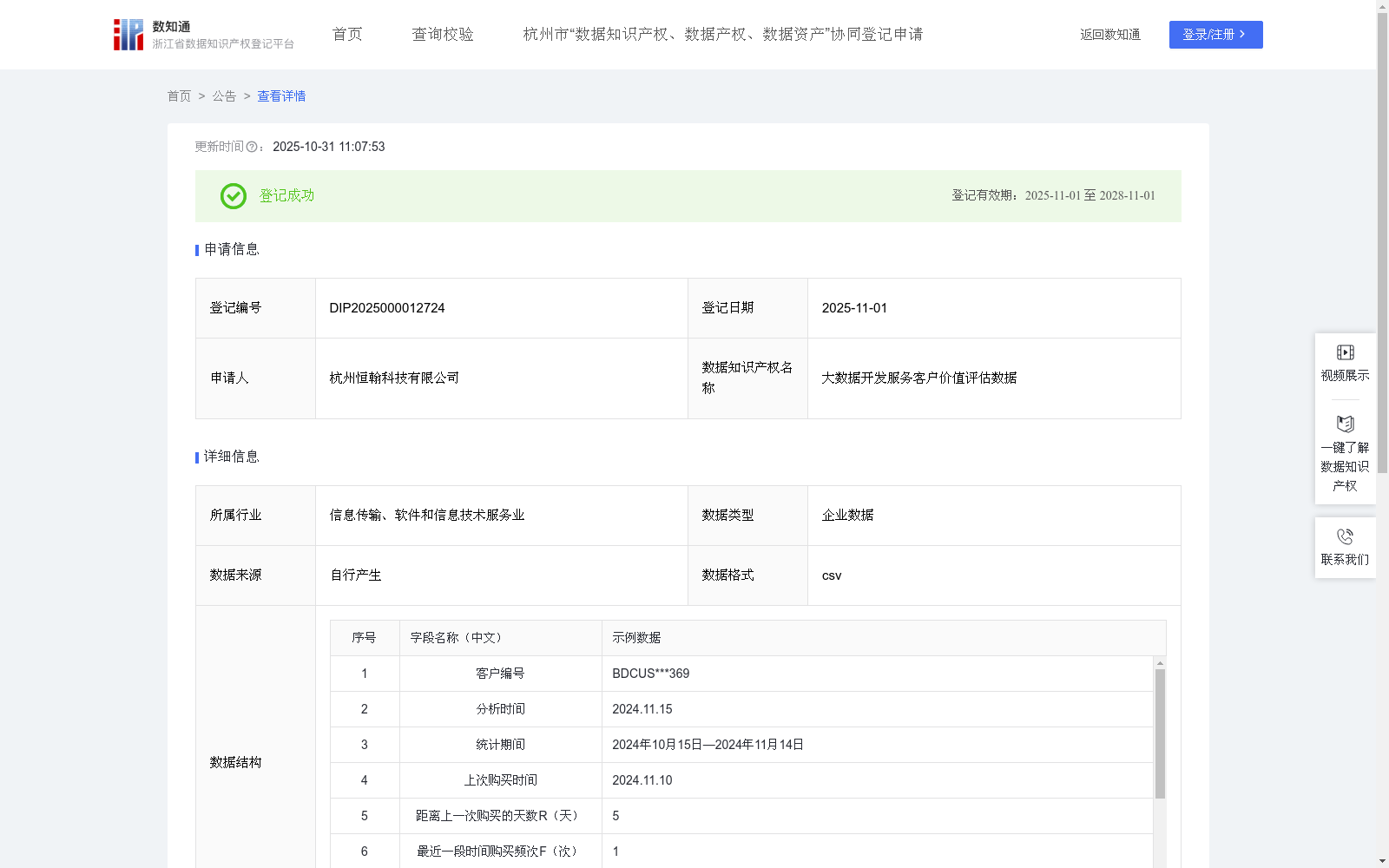Click the 数据结构 row label

coord(235,763)
